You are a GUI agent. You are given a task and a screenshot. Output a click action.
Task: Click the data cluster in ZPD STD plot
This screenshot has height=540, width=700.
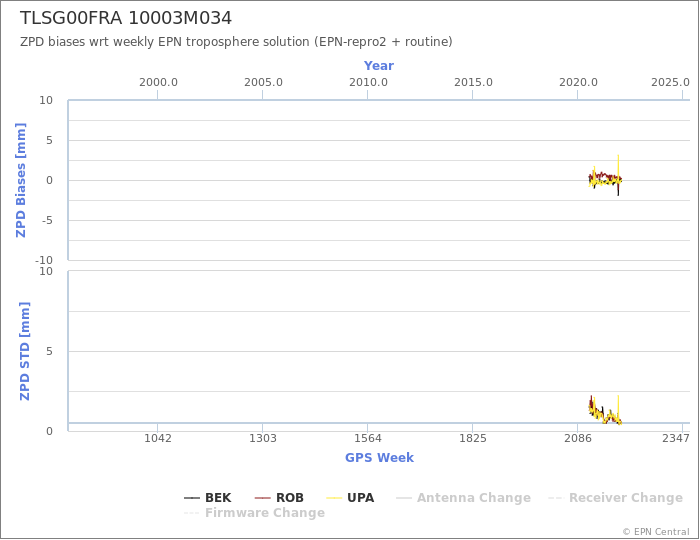605,411
